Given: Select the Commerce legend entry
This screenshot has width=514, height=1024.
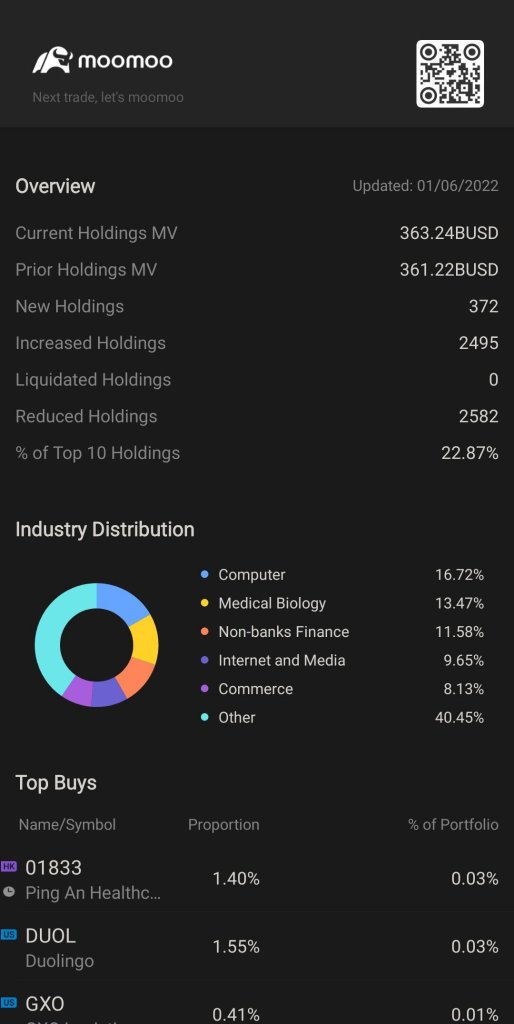Looking at the screenshot, I should coord(342,689).
